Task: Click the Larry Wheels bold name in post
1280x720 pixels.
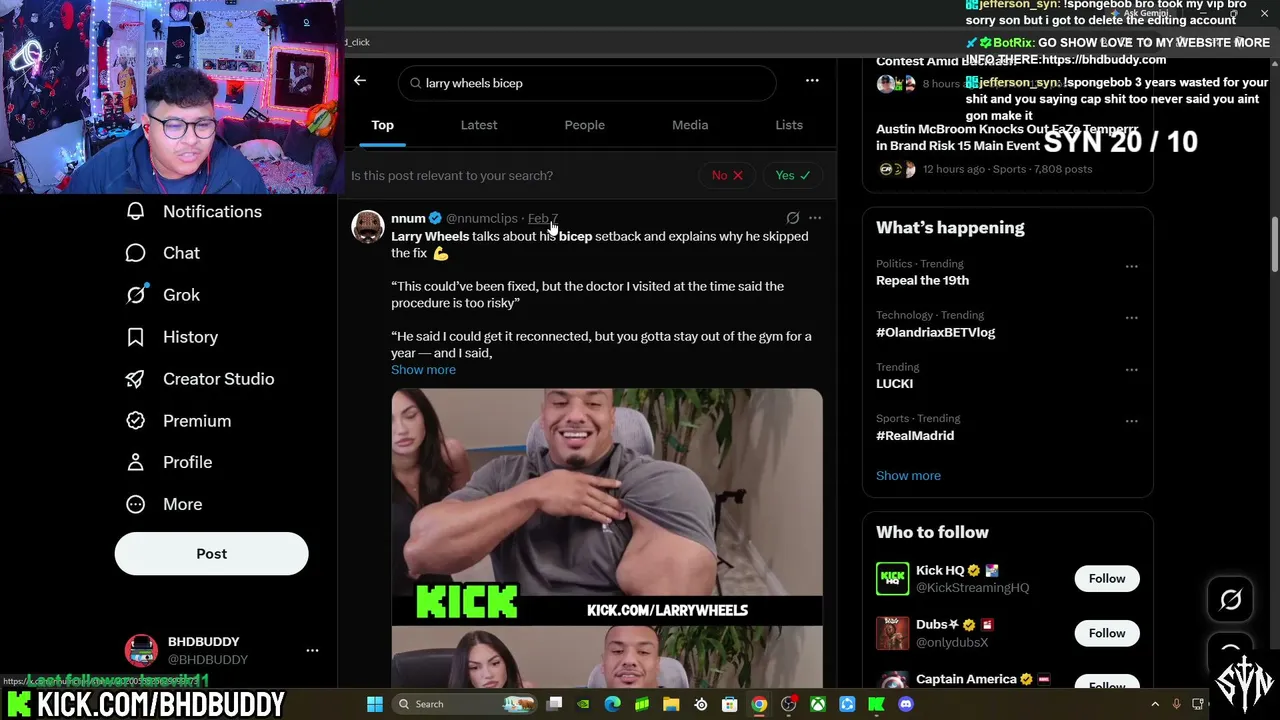Action: (x=430, y=236)
